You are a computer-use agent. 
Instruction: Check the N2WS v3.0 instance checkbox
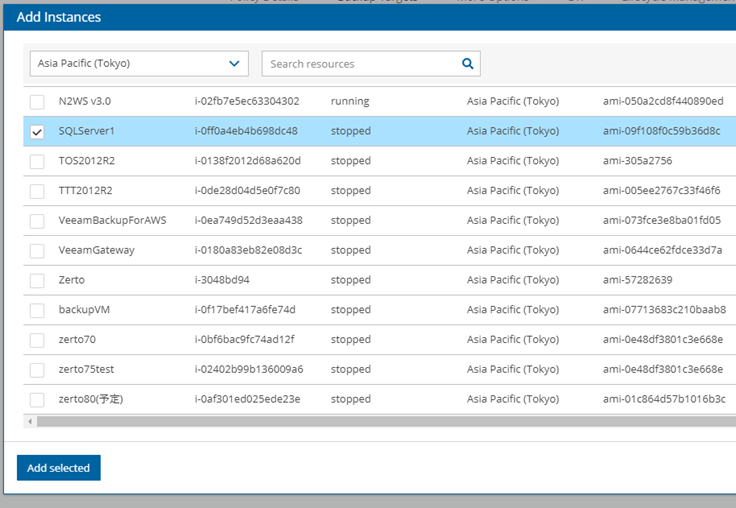click(37, 101)
